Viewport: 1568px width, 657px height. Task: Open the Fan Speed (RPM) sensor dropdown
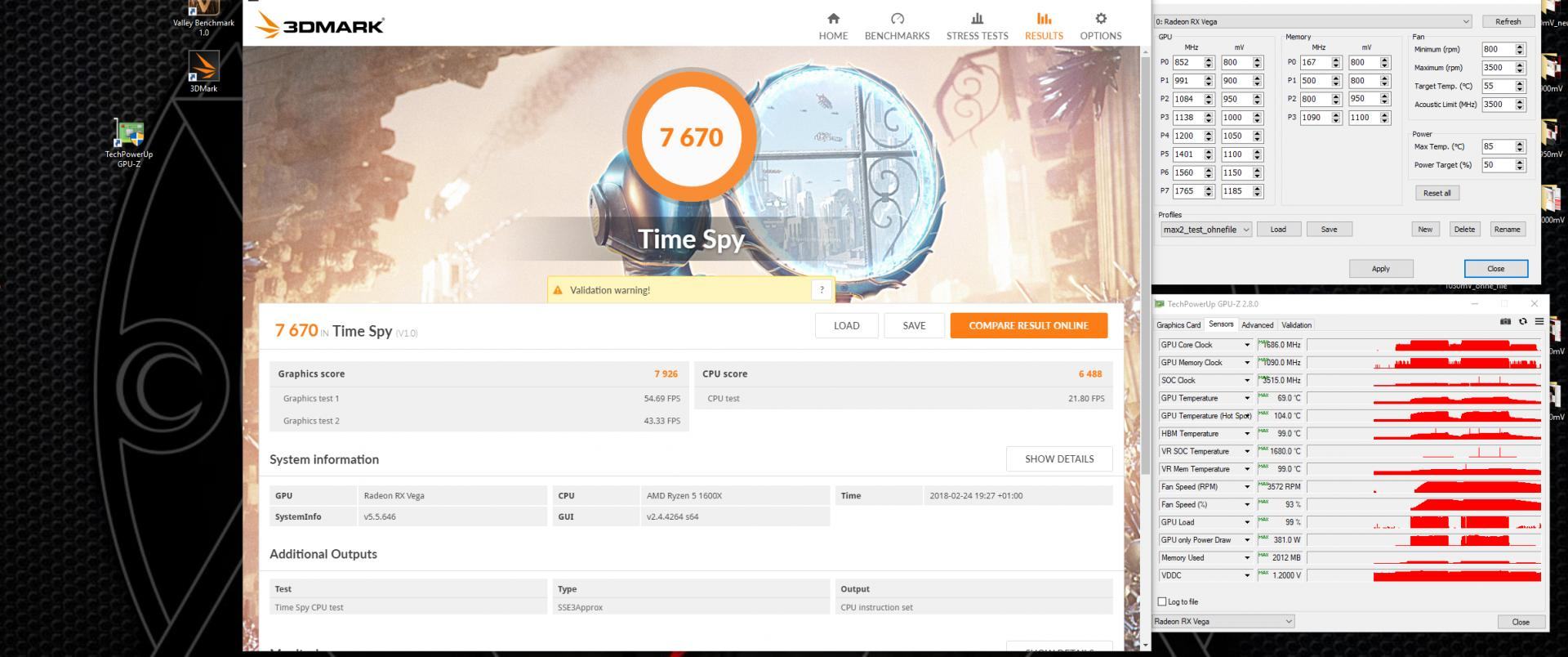[x=1247, y=487]
